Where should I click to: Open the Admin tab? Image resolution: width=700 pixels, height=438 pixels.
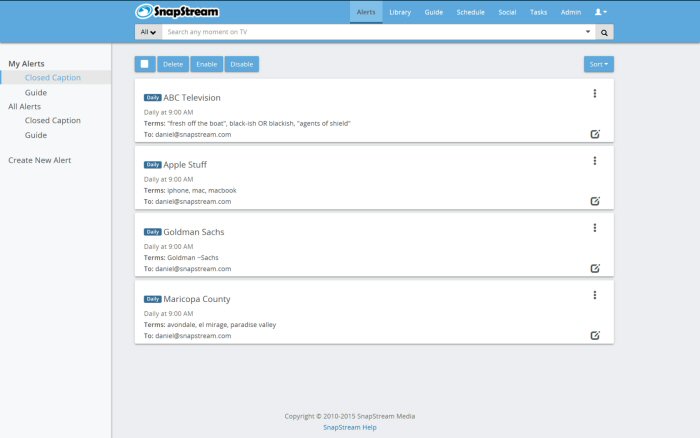pyautogui.click(x=571, y=12)
